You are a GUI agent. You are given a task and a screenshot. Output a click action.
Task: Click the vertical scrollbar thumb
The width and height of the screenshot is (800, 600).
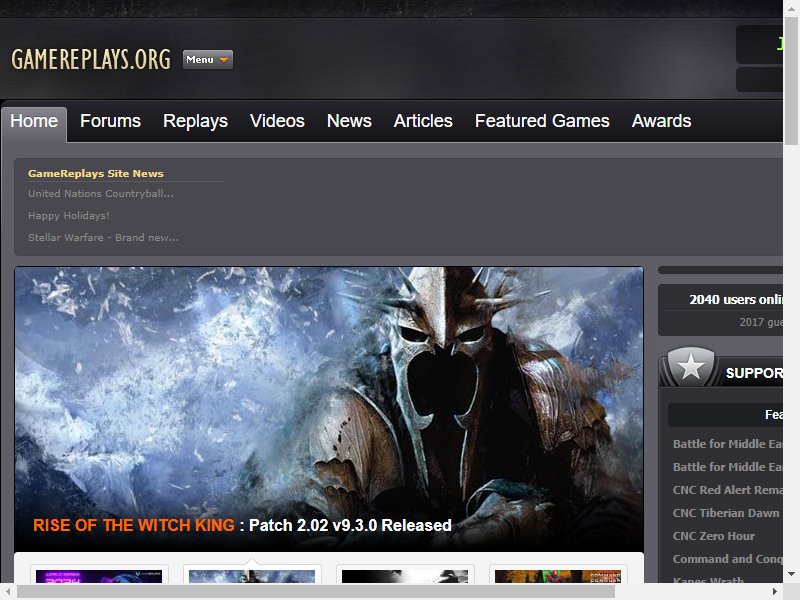(791, 81)
